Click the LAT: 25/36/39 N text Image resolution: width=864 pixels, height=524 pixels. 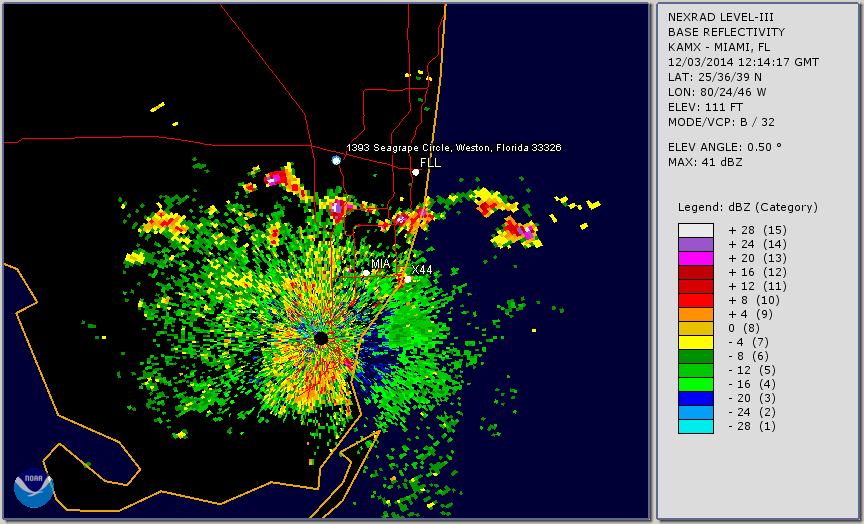pos(715,77)
